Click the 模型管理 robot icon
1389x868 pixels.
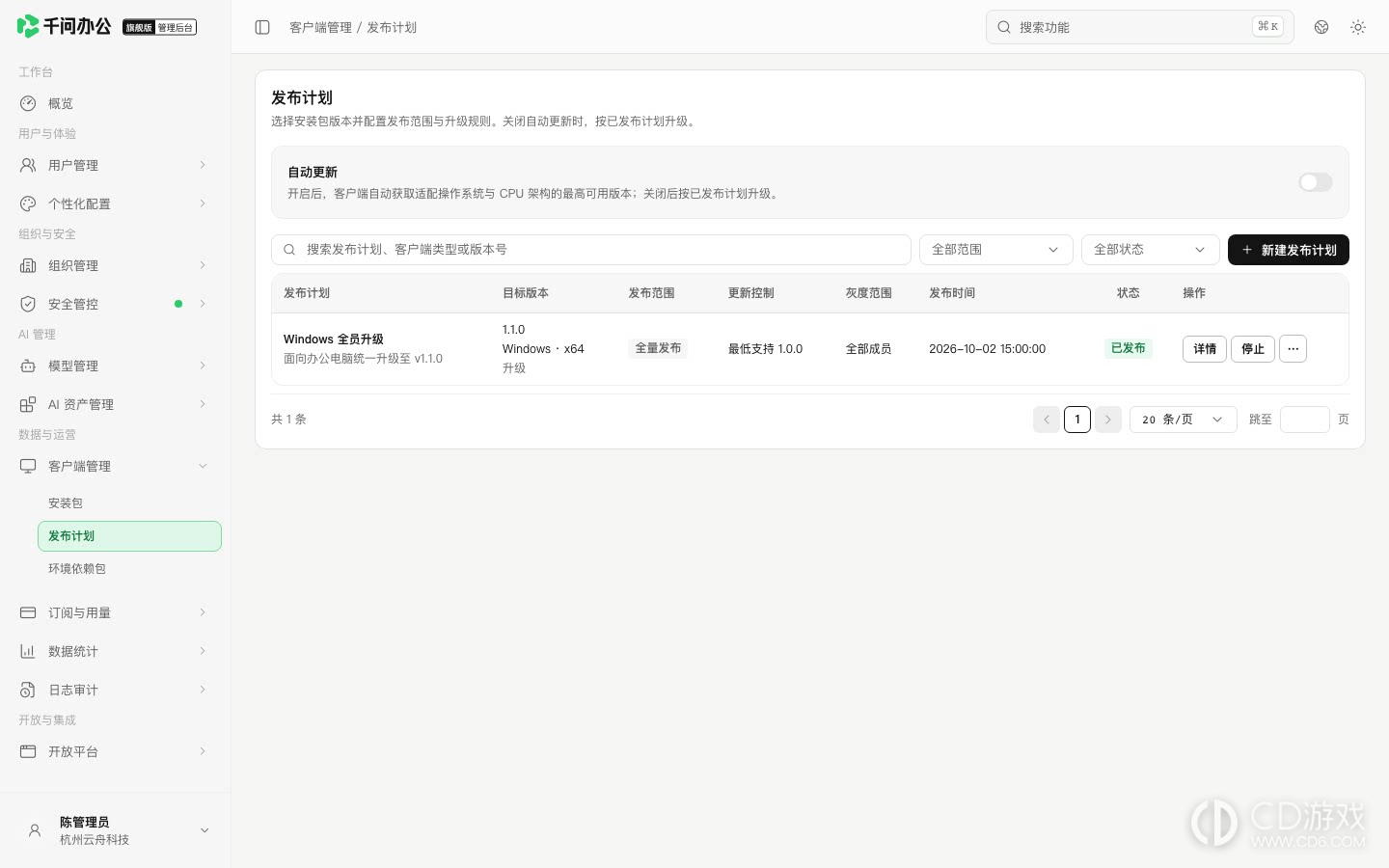28,366
